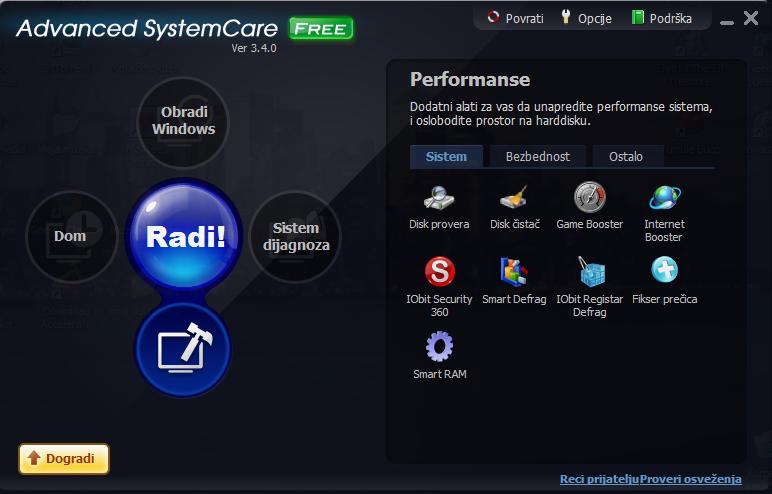The width and height of the screenshot is (772, 494).
Task: Select the Obradi Windows circle
Action: pos(183,121)
